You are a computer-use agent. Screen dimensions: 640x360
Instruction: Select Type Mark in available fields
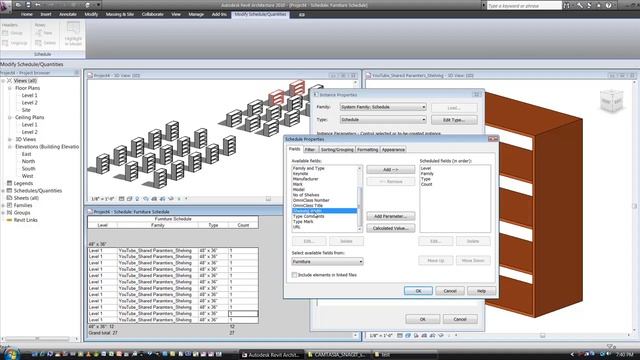click(303, 222)
